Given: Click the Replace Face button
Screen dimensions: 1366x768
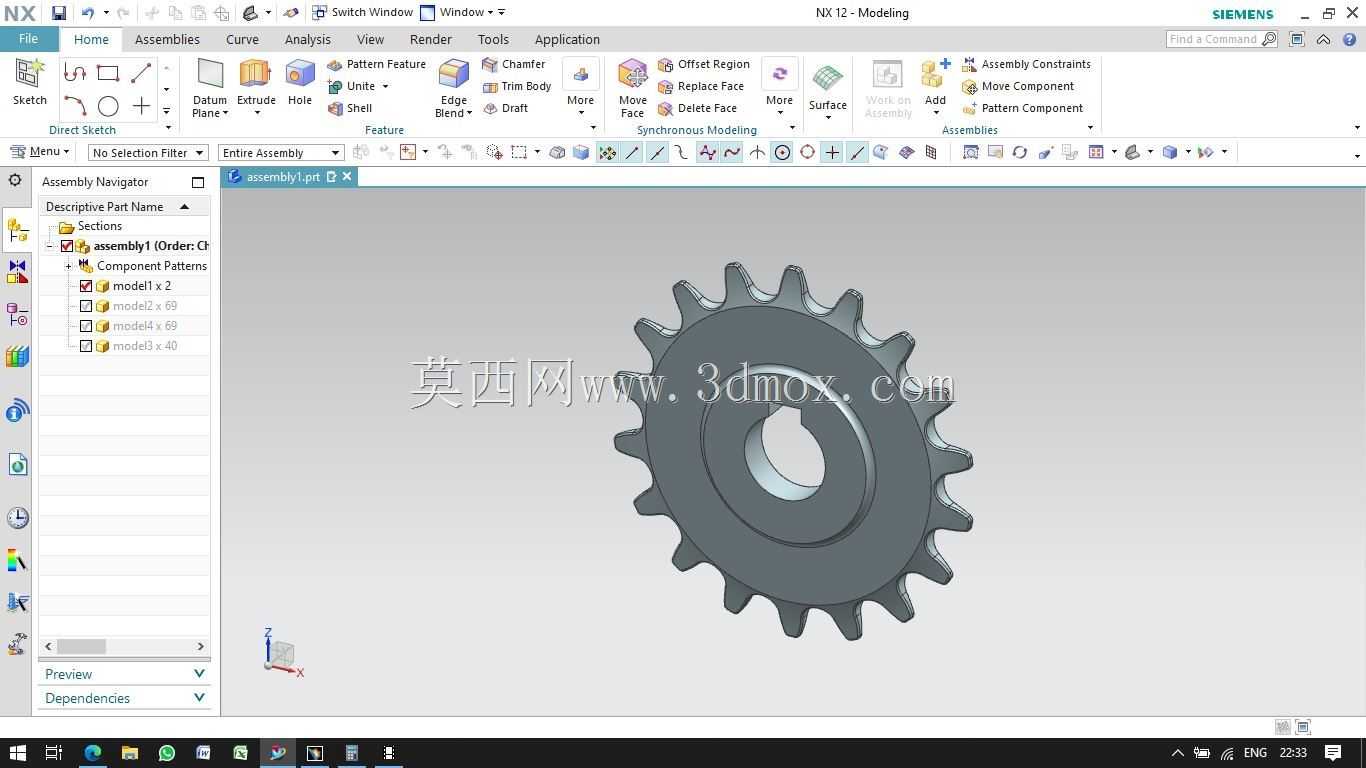Looking at the screenshot, I should [x=701, y=86].
